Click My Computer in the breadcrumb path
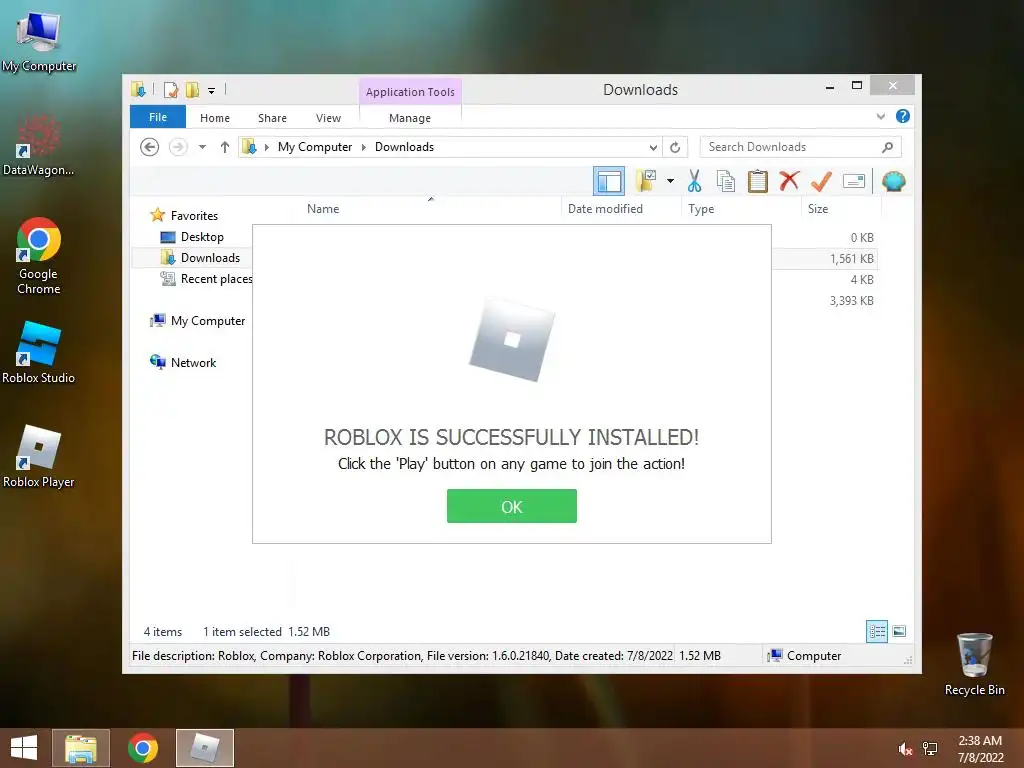The width and height of the screenshot is (1024, 768). pyautogui.click(x=315, y=147)
